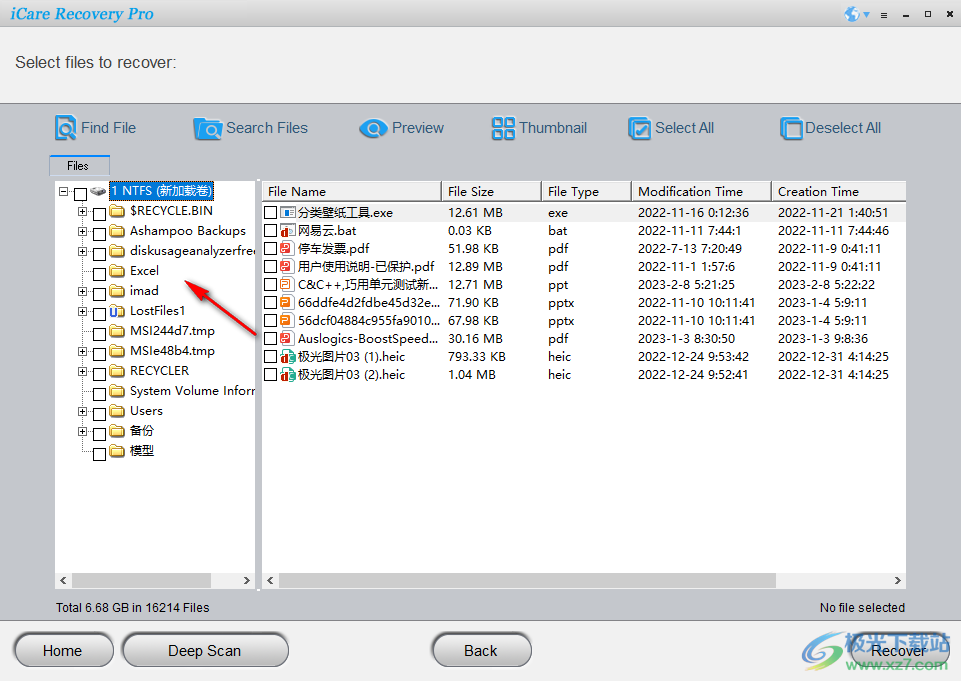
Task: Check the Excel folder checkbox
Action: pos(99,270)
